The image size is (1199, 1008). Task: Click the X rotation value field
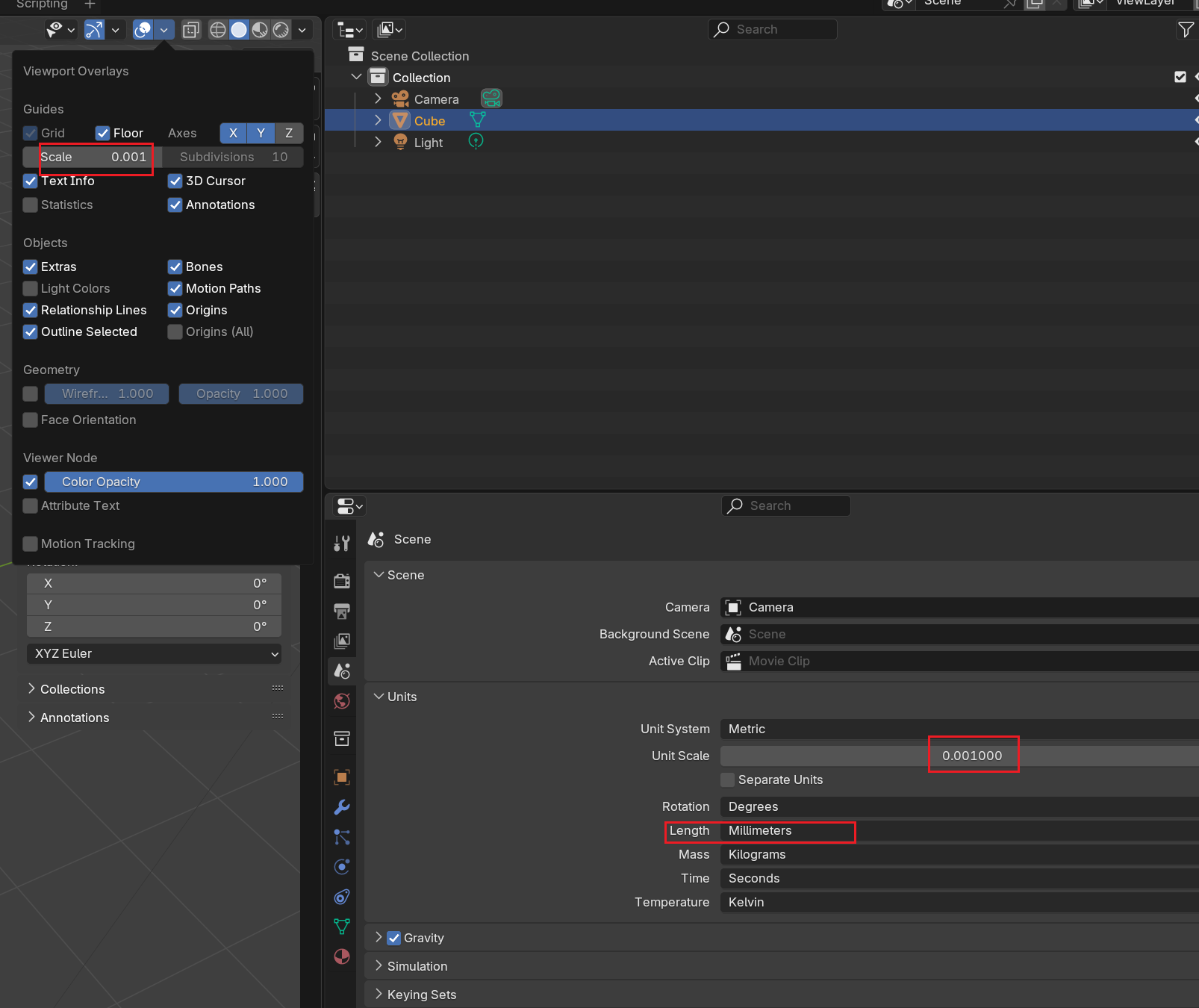[x=154, y=583]
